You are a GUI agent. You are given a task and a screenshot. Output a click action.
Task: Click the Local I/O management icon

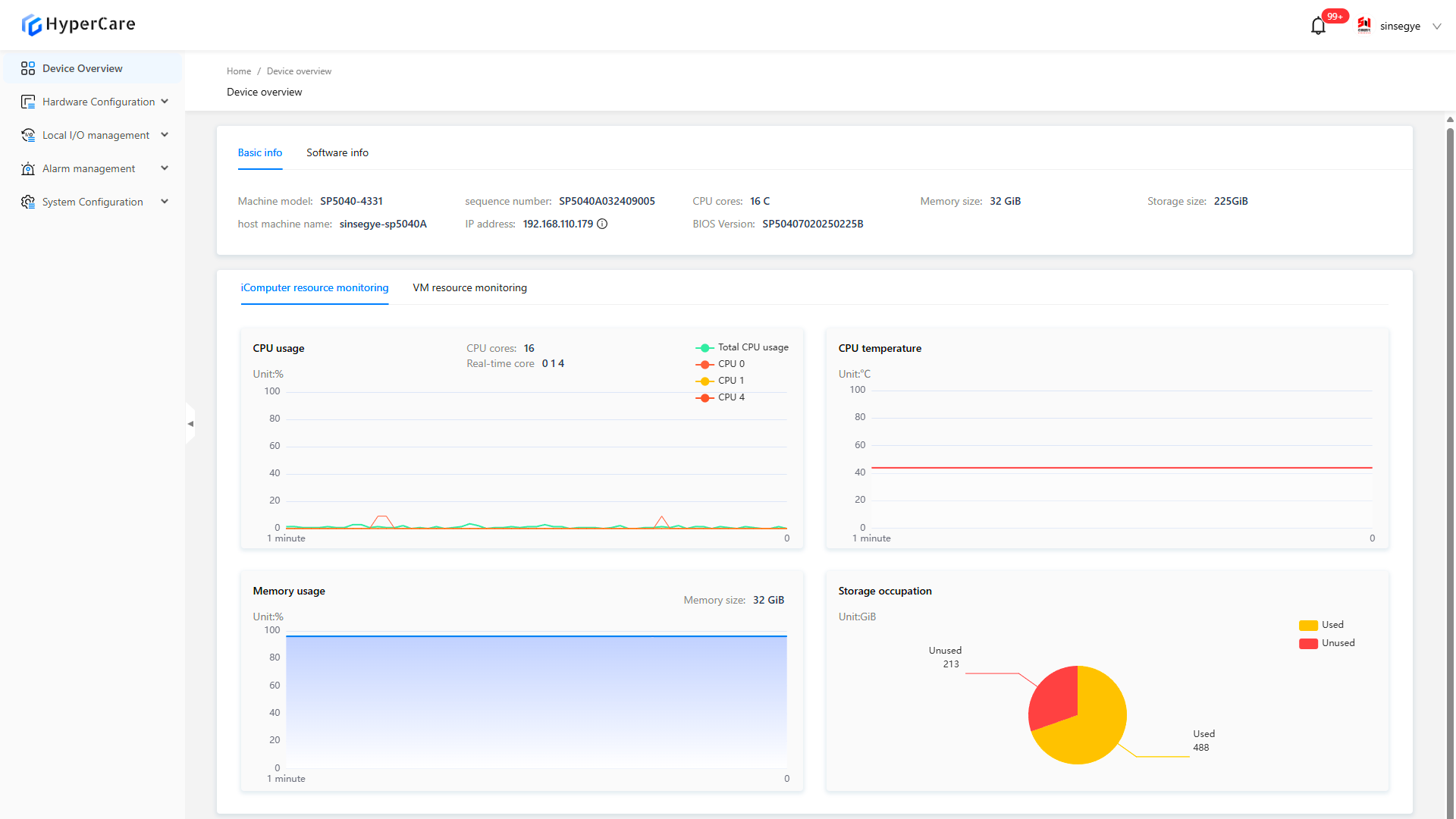(x=28, y=135)
